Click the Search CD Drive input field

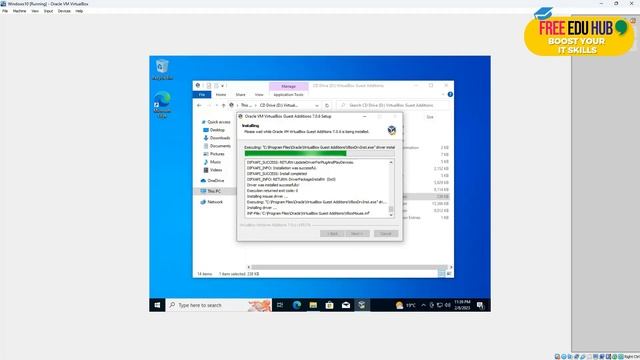pos(394,105)
